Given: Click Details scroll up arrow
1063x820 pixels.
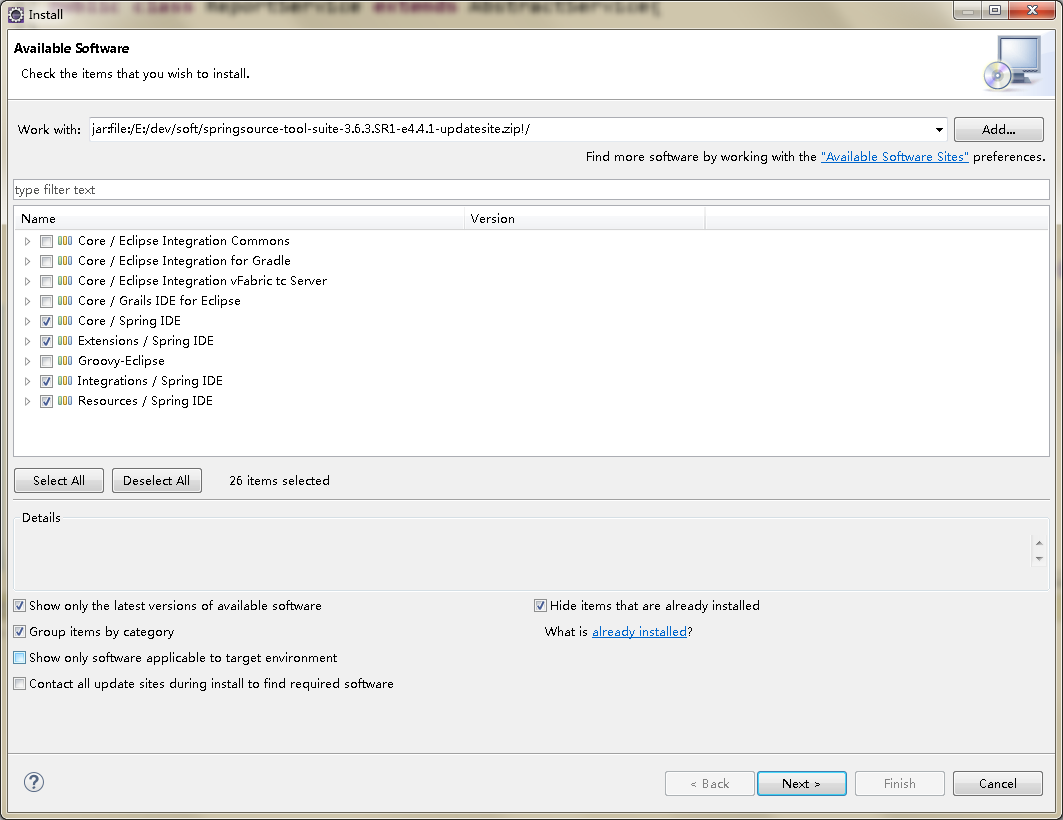Looking at the screenshot, I should pos(1039,543).
